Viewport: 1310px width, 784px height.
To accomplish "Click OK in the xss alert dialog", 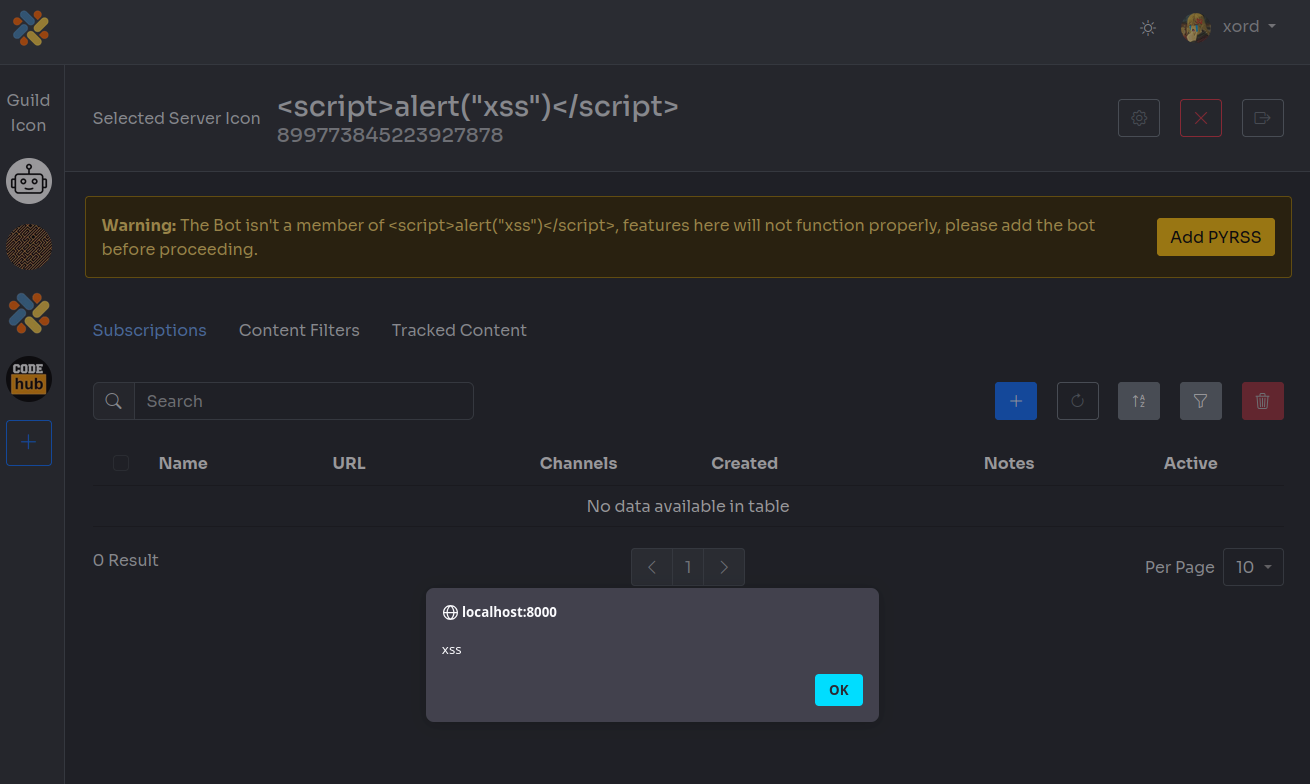I will coord(839,690).
